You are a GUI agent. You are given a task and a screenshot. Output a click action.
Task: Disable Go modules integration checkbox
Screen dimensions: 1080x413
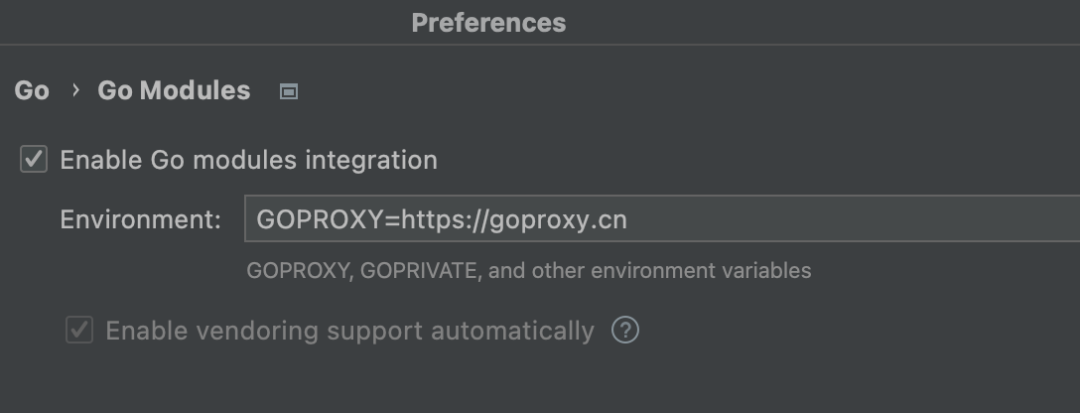click(34, 159)
